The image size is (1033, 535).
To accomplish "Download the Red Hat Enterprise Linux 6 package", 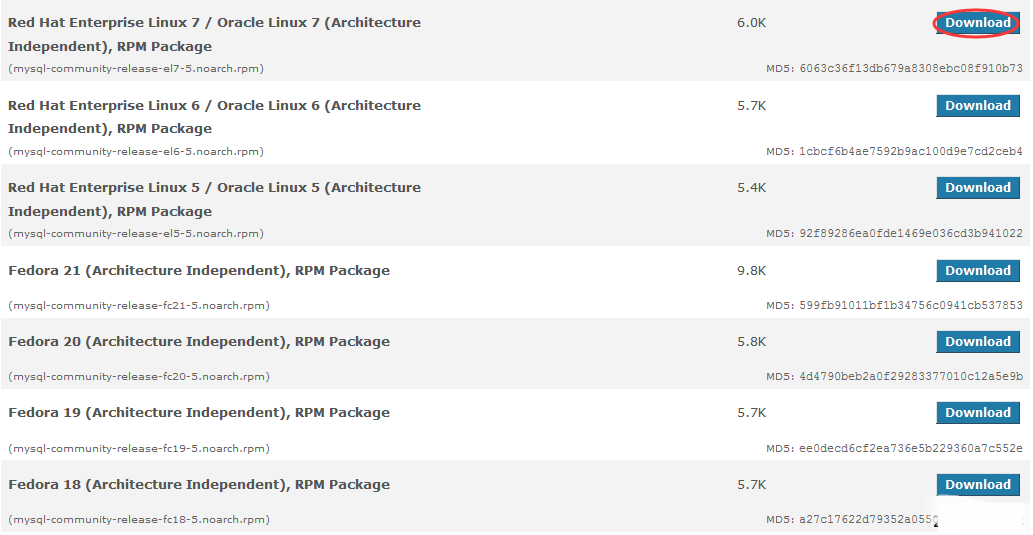I will (x=977, y=106).
